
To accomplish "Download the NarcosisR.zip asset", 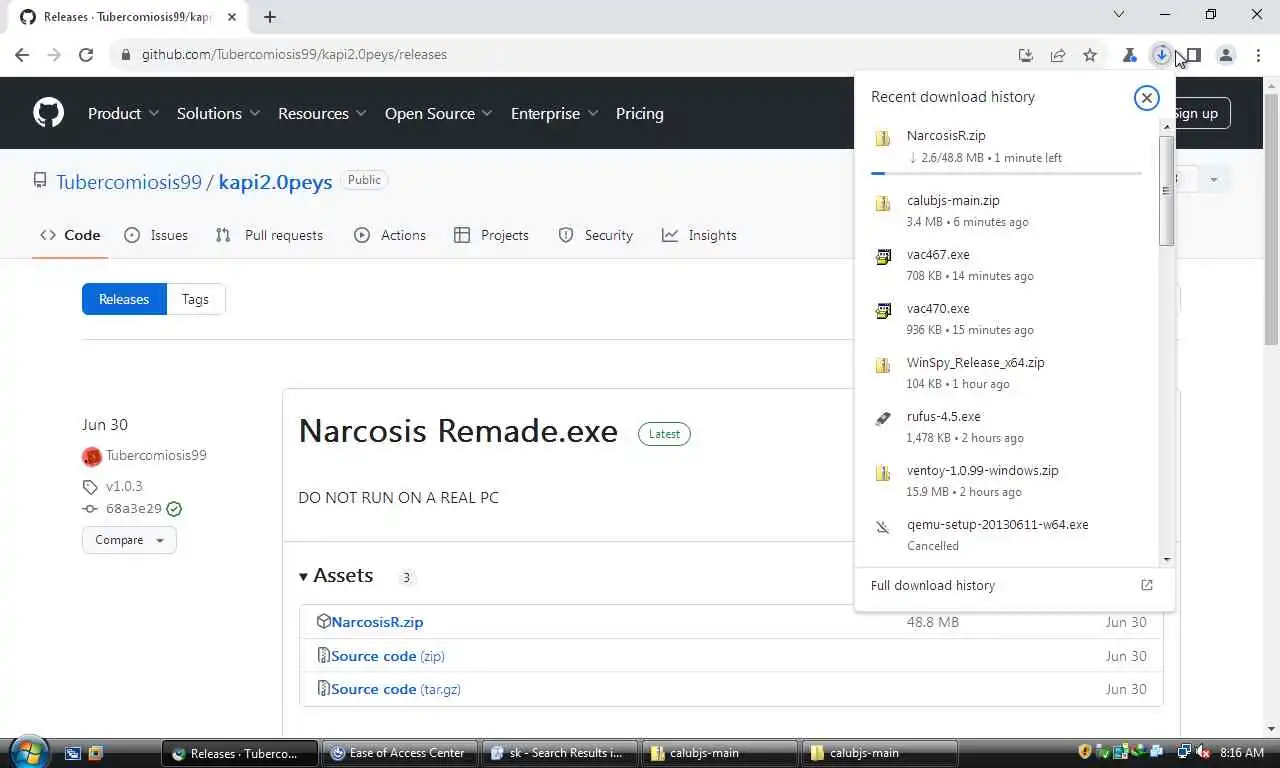I will click(x=377, y=622).
